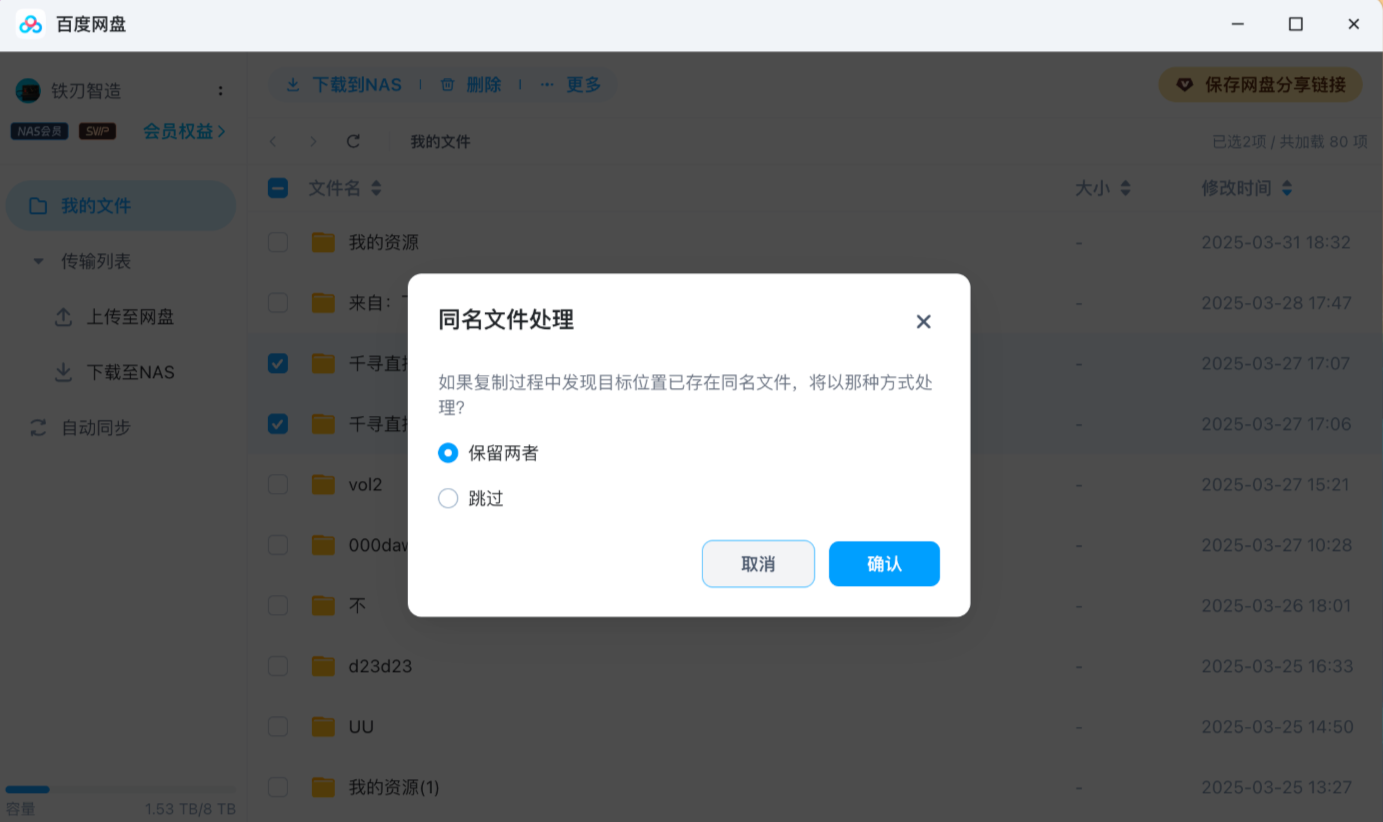Click the storage capacity progress bar
This screenshot has width=1383, height=822.
[120, 790]
